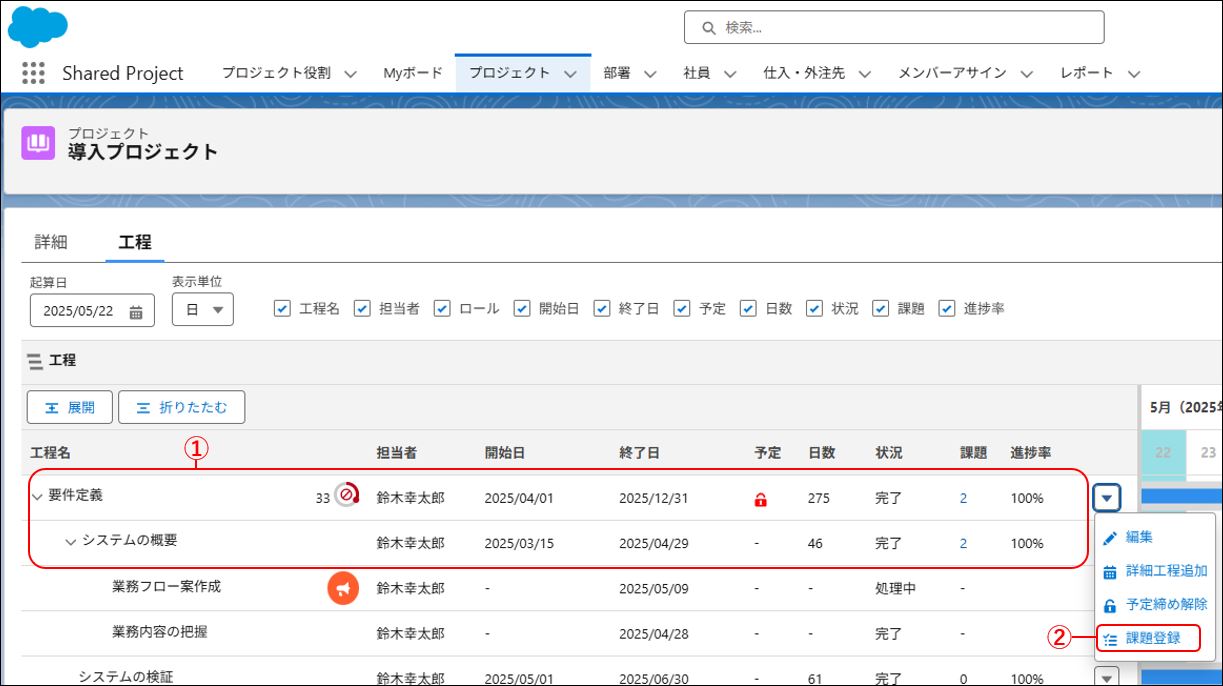The height and width of the screenshot is (686, 1223).
Task: Toggle the 担当者 column checkbox
Action: [x=362, y=308]
